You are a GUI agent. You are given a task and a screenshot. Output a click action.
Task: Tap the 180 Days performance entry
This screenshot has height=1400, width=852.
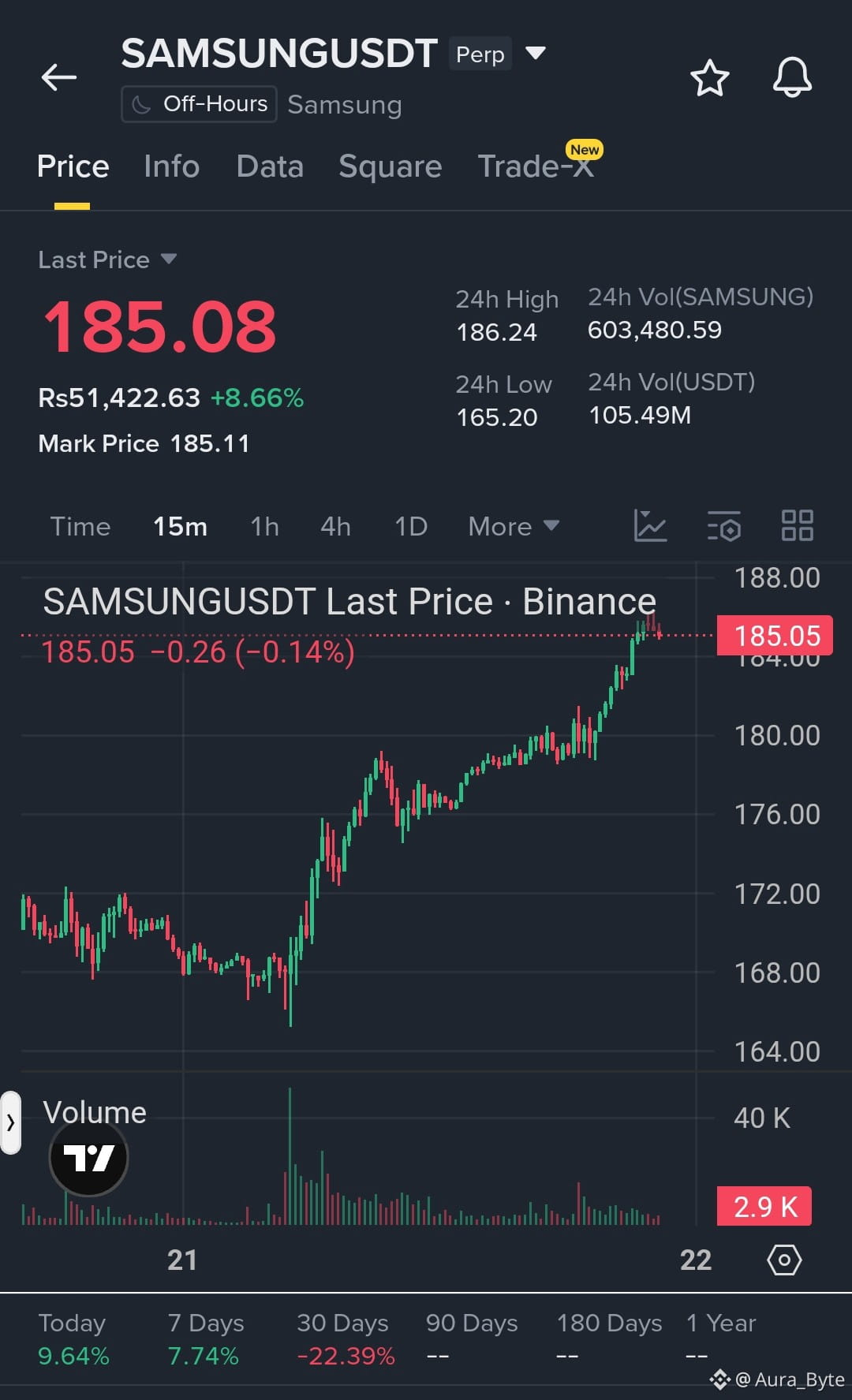pos(609,1339)
